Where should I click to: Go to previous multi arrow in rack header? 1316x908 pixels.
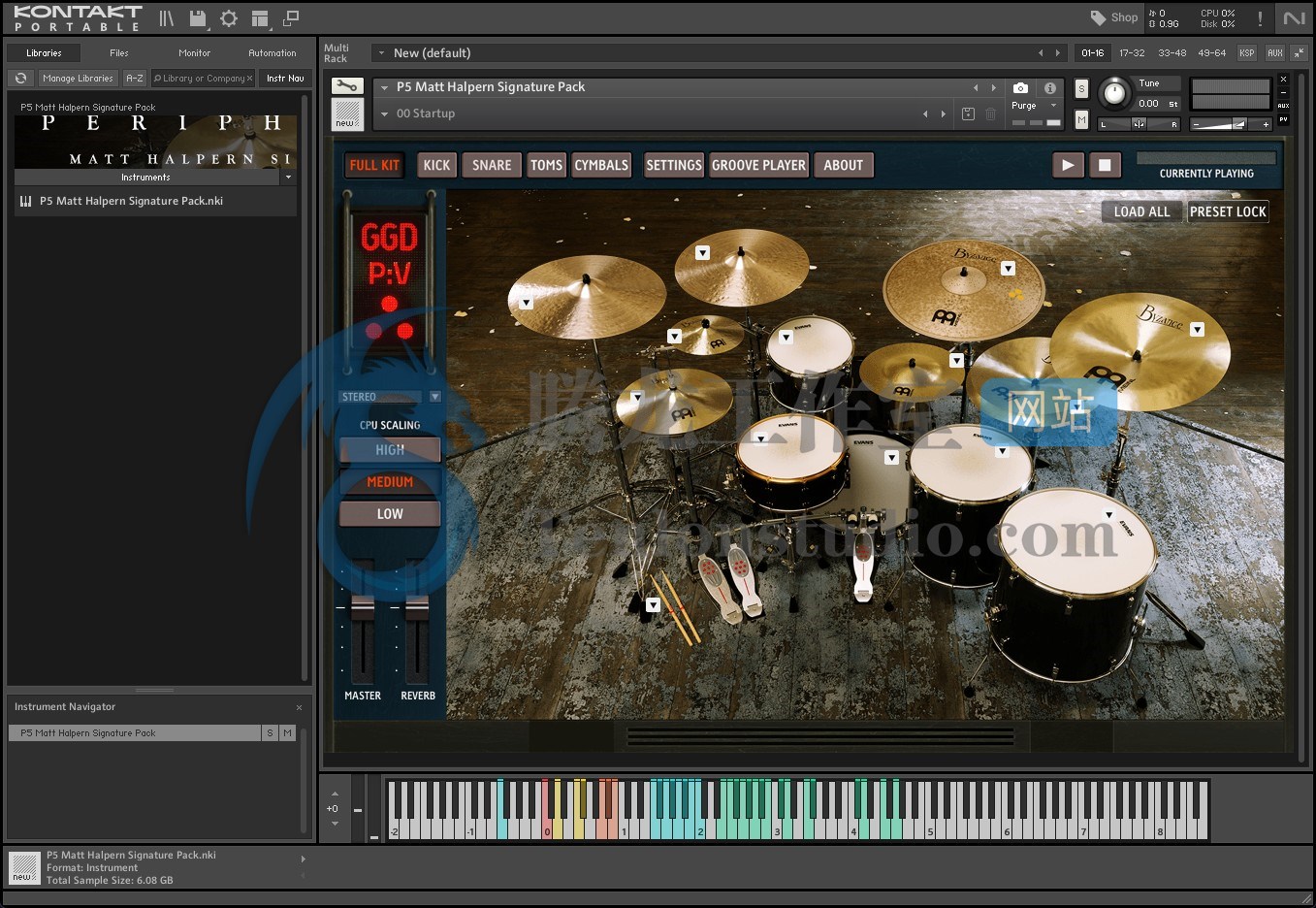[x=1041, y=53]
